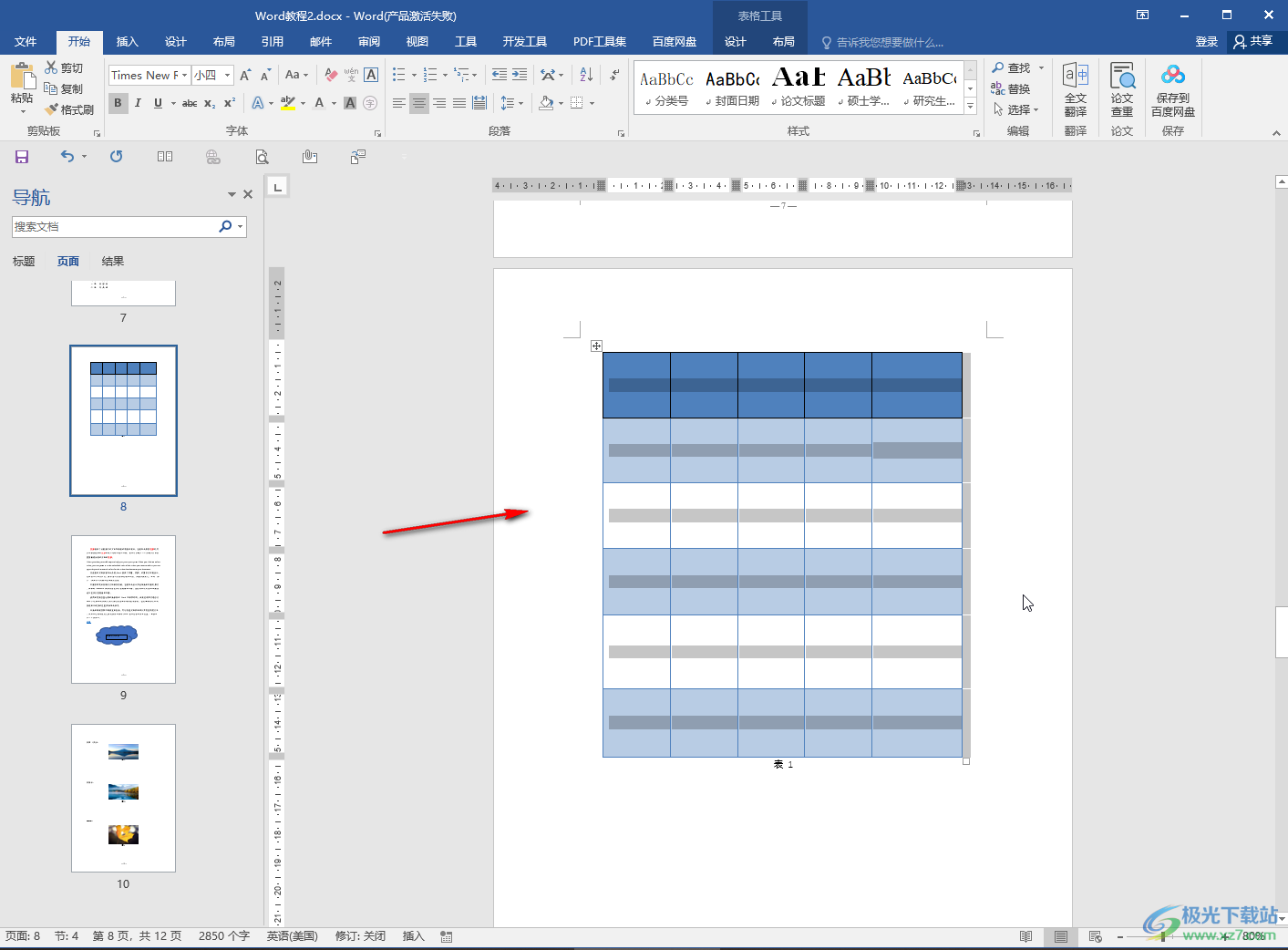Click the enclosed character (字) icon
Screen dimensions: 1288x950
coord(370,103)
